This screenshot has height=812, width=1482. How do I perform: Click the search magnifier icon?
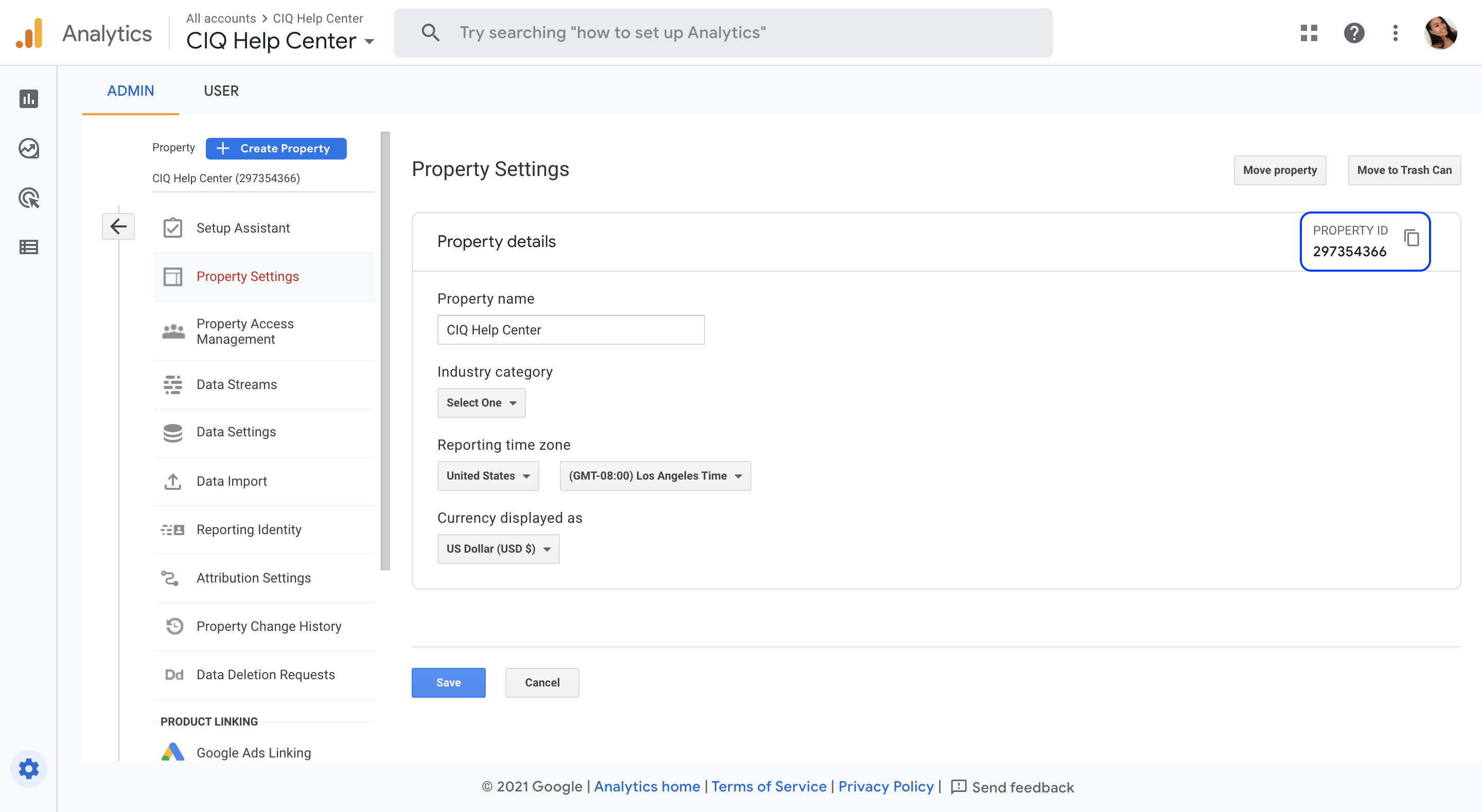(x=430, y=33)
